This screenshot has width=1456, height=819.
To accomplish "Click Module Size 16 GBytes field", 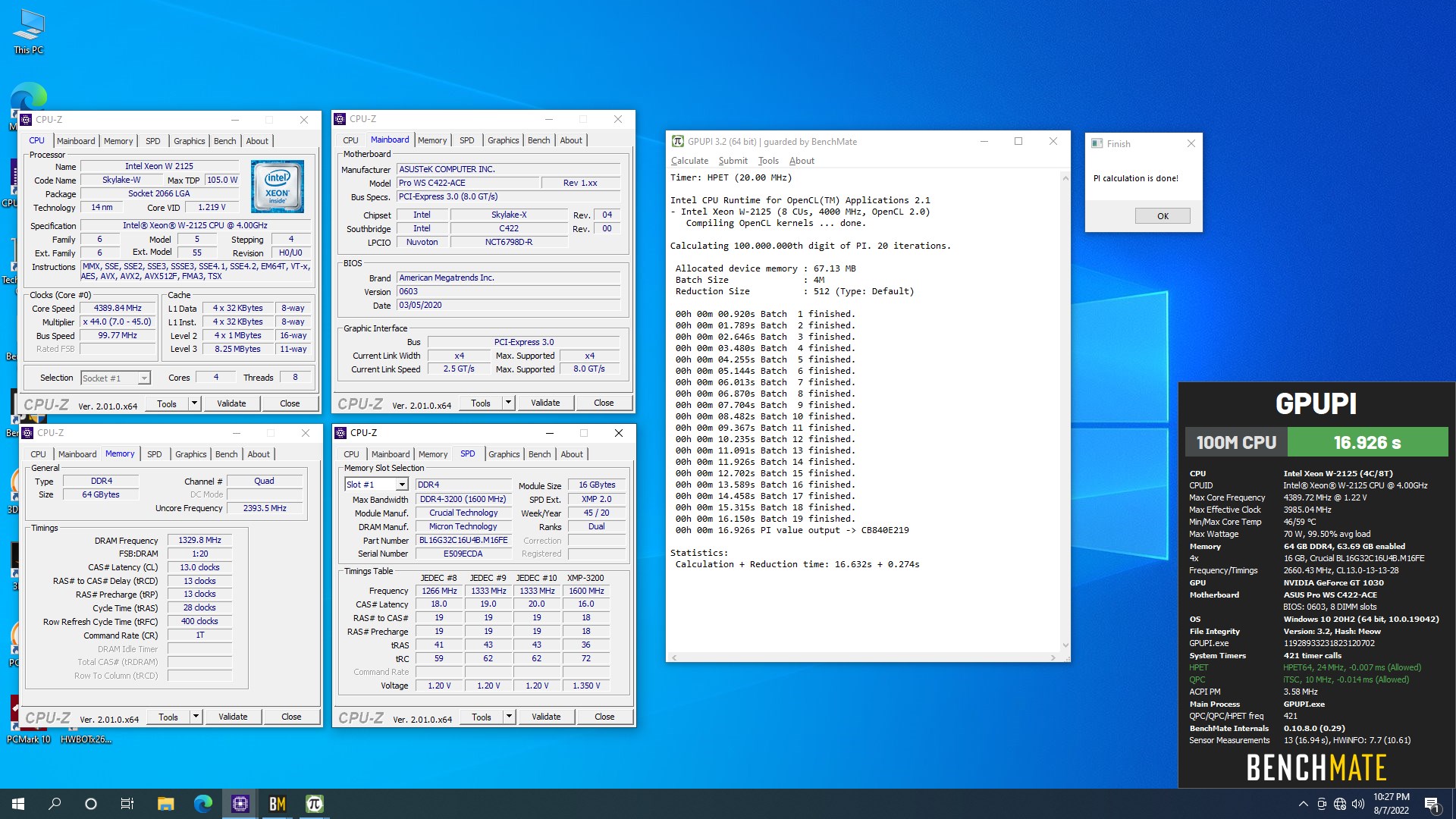I will pyautogui.click(x=597, y=485).
